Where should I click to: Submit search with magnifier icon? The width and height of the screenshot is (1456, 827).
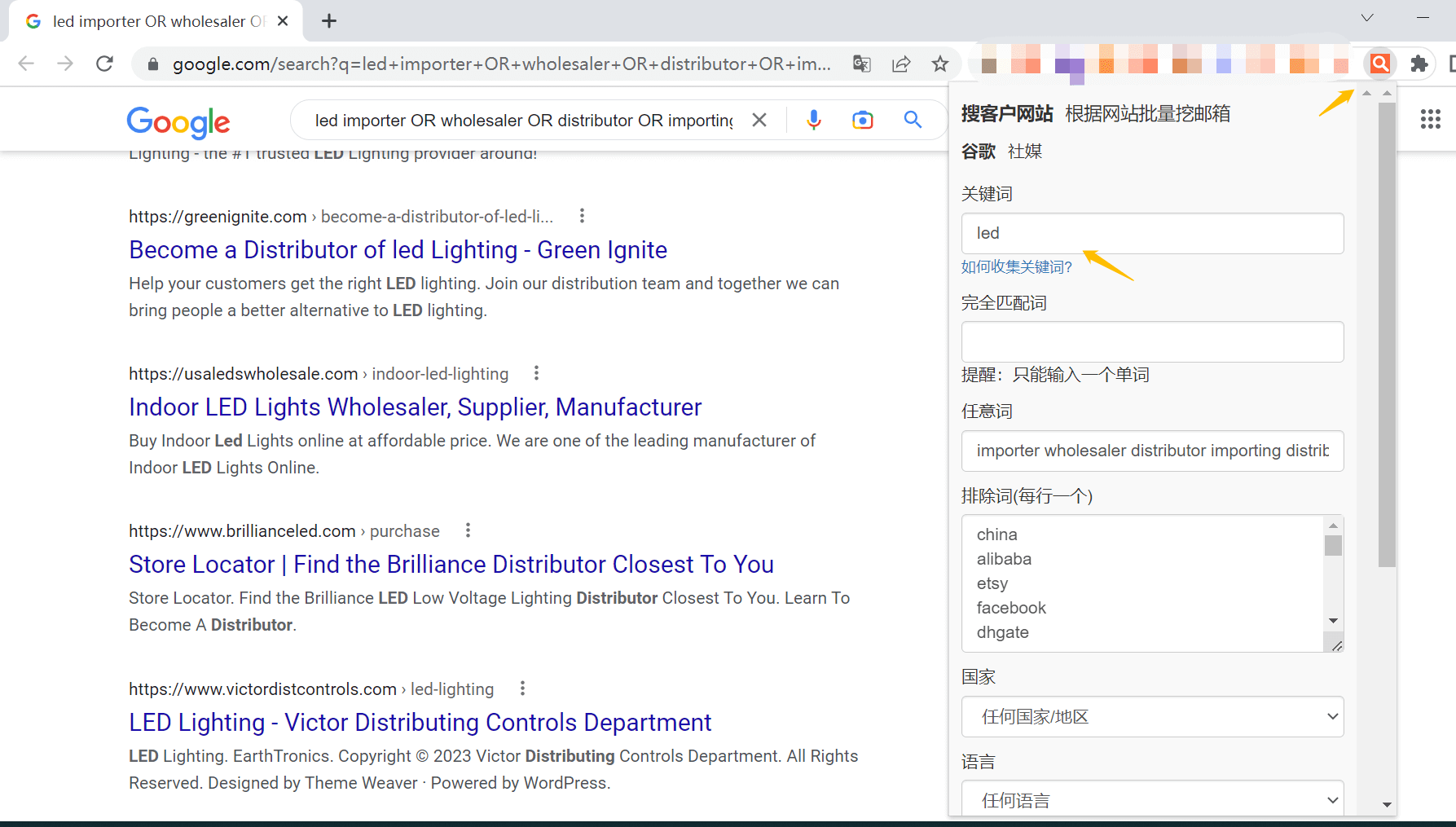click(x=913, y=120)
